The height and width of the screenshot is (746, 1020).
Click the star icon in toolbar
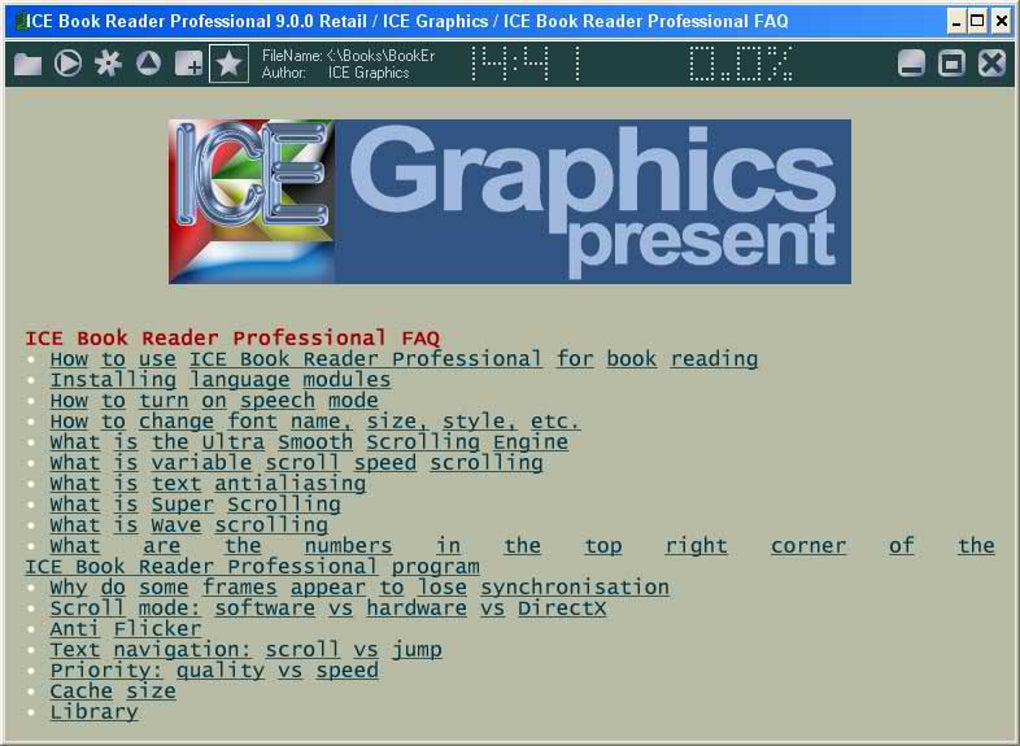coord(229,64)
